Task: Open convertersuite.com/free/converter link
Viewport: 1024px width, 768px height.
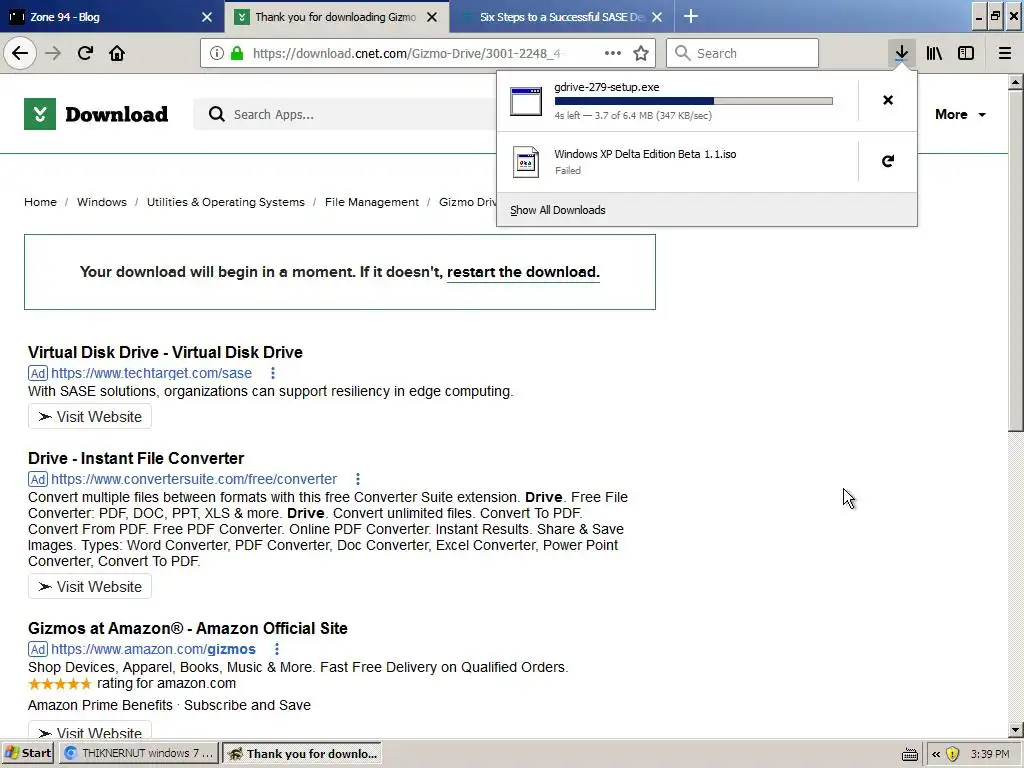Action: pyautogui.click(x=194, y=479)
